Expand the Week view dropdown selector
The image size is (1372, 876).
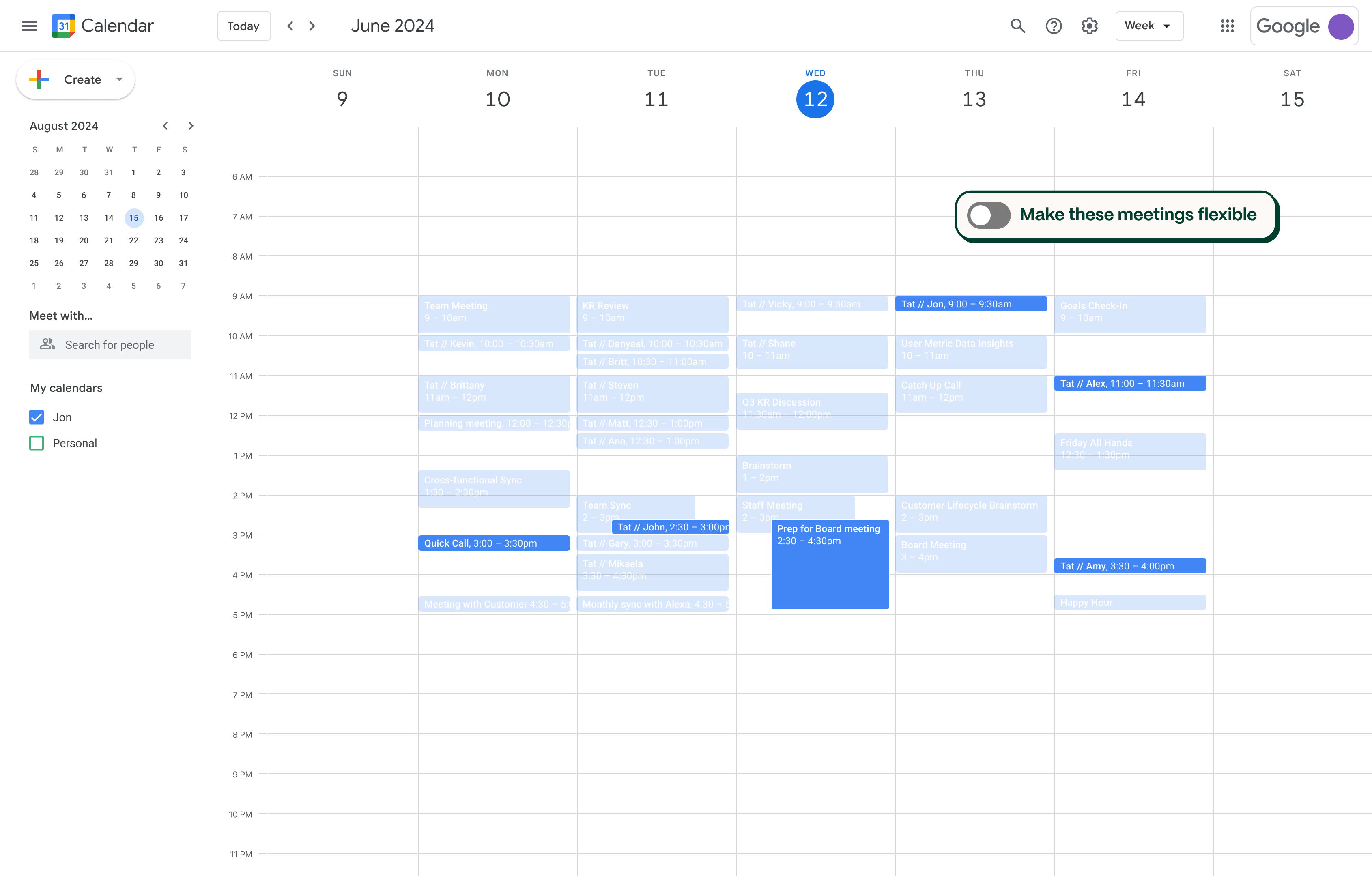pos(1147,26)
